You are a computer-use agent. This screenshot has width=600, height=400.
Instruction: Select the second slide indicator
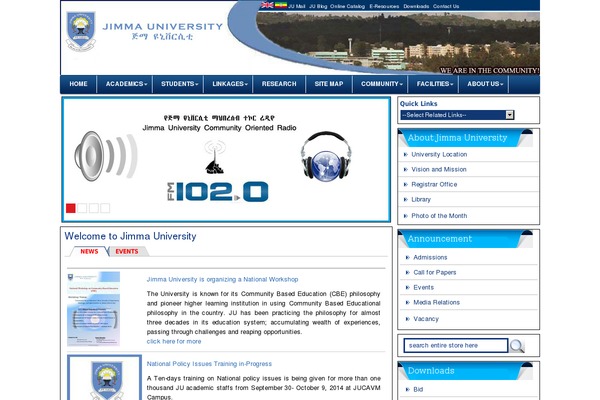click(x=82, y=208)
